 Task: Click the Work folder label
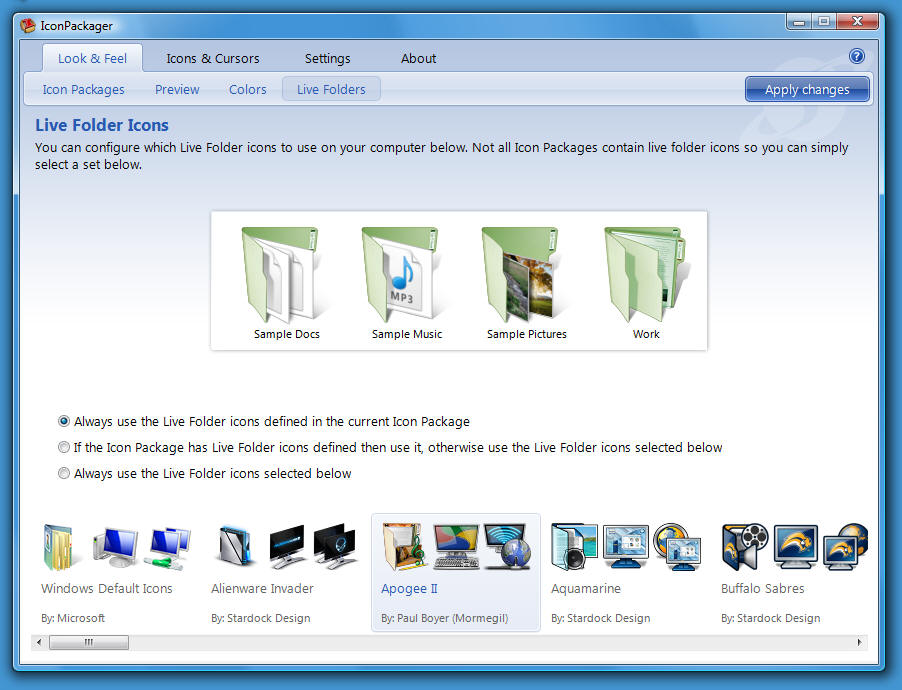pos(646,334)
